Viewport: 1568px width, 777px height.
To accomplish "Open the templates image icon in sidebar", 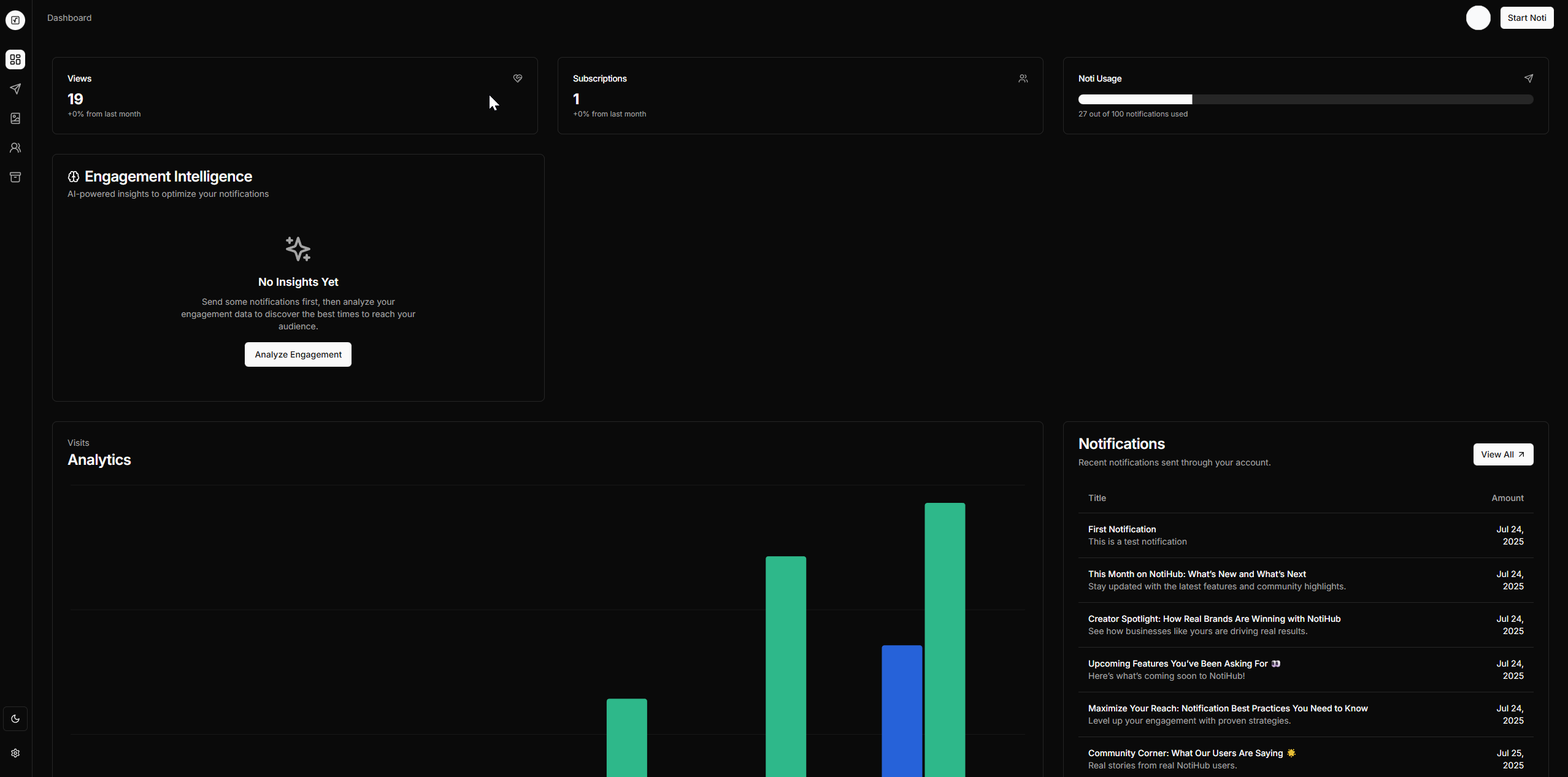I will pyautogui.click(x=15, y=118).
